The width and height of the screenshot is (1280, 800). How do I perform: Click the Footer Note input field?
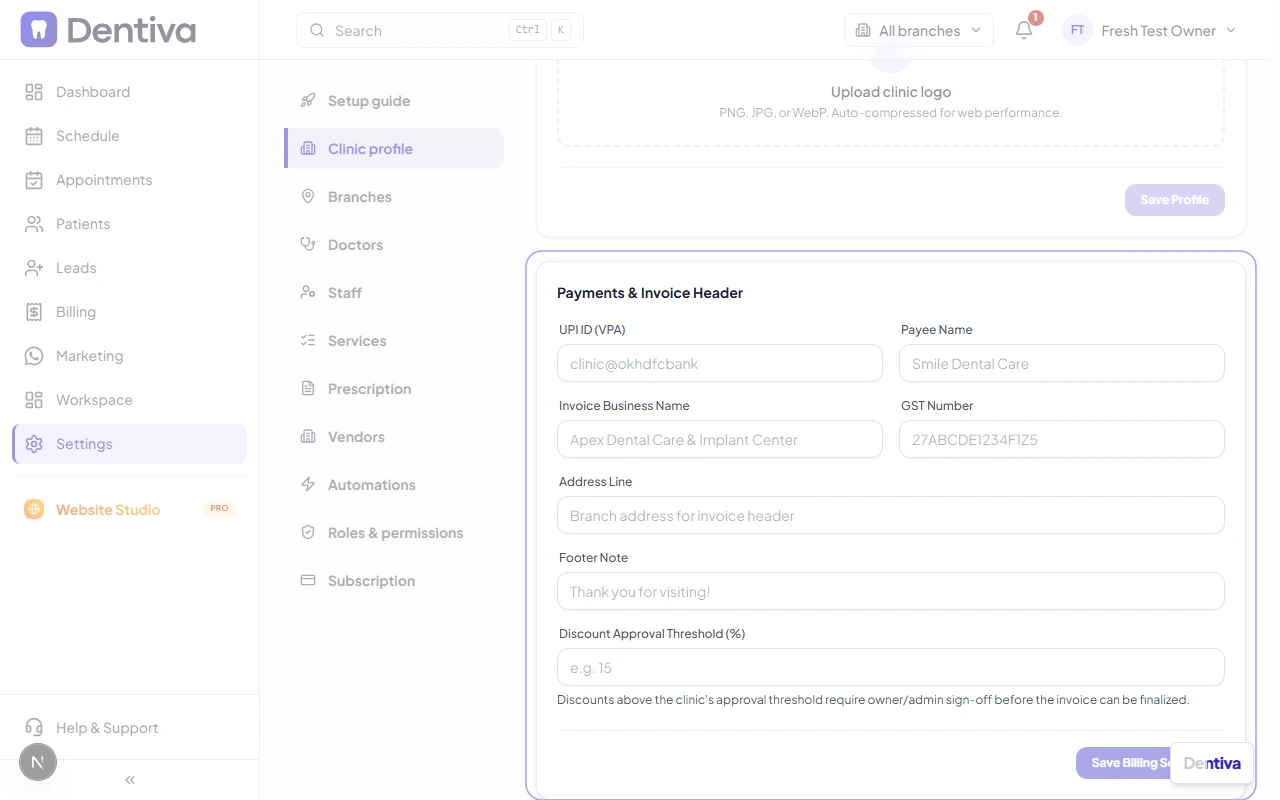pyautogui.click(x=891, y=592)
